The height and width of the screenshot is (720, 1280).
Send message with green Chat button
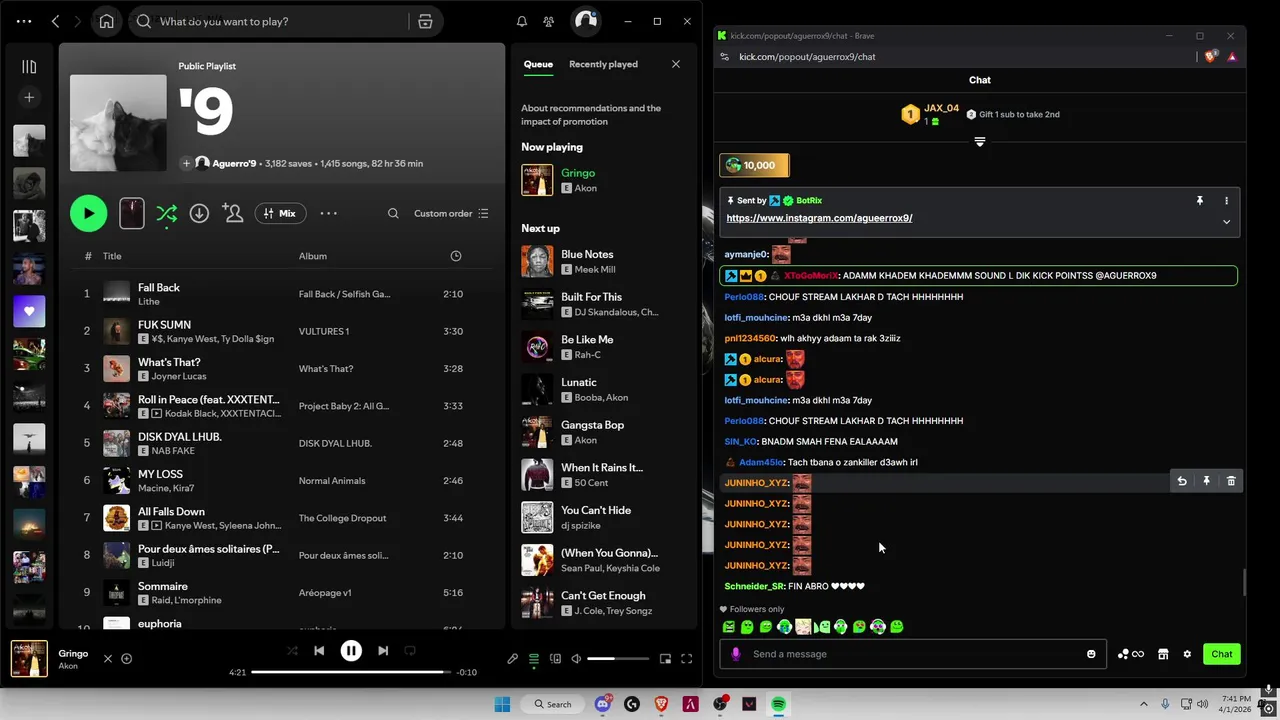coord(1222,654)
